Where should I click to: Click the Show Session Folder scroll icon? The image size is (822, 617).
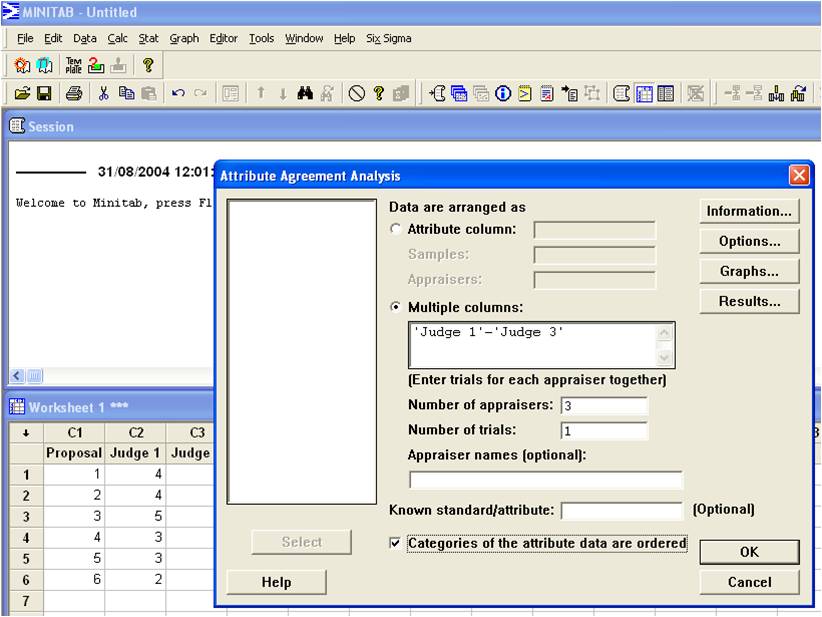[621, 94]
